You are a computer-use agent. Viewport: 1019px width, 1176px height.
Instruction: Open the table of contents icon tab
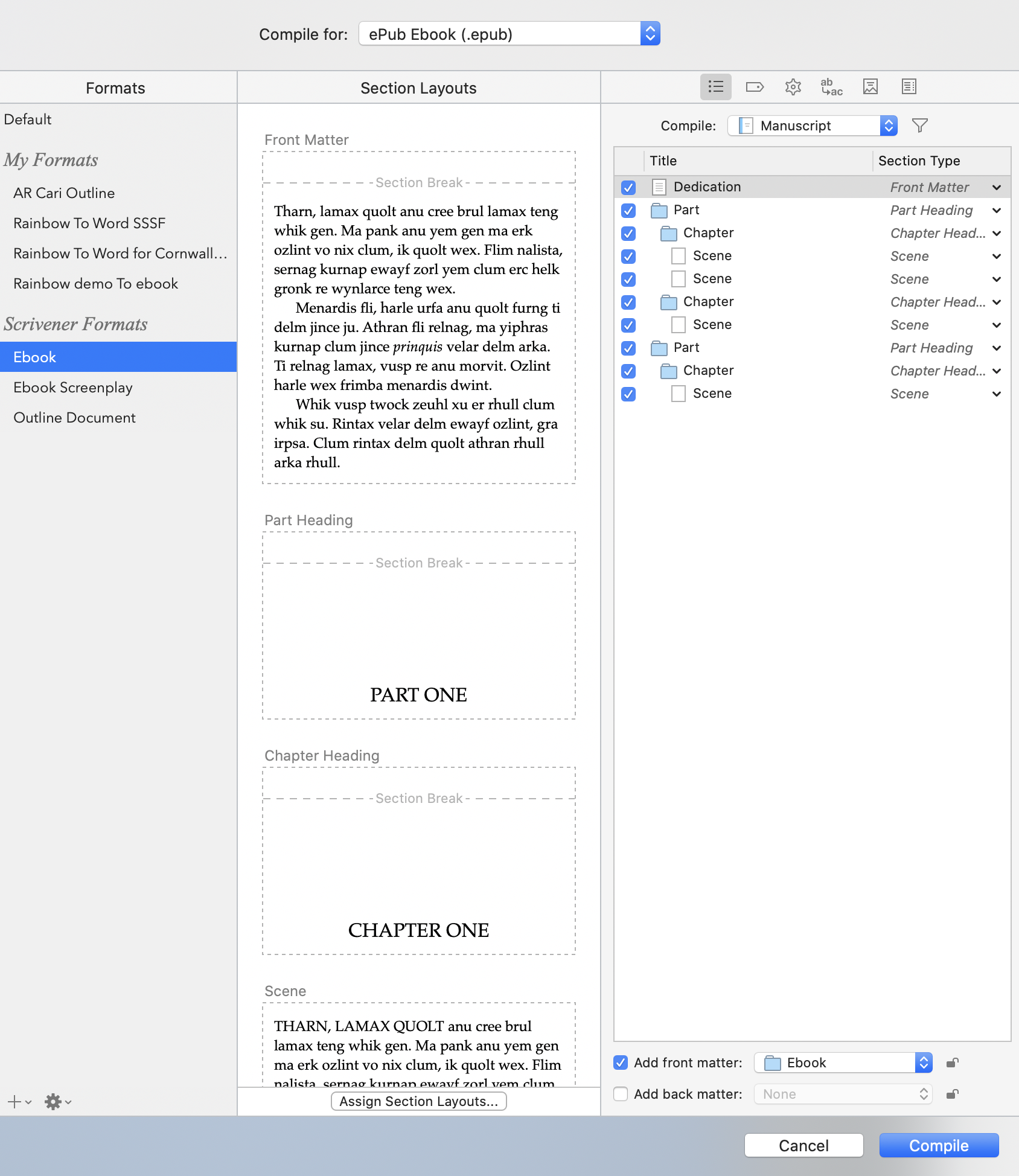coord(909,87)
